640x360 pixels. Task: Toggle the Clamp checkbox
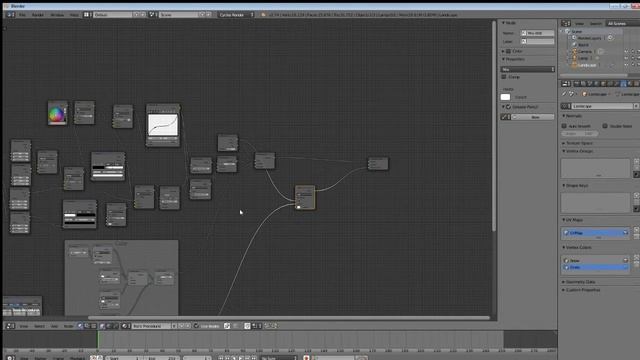[504, 77]
